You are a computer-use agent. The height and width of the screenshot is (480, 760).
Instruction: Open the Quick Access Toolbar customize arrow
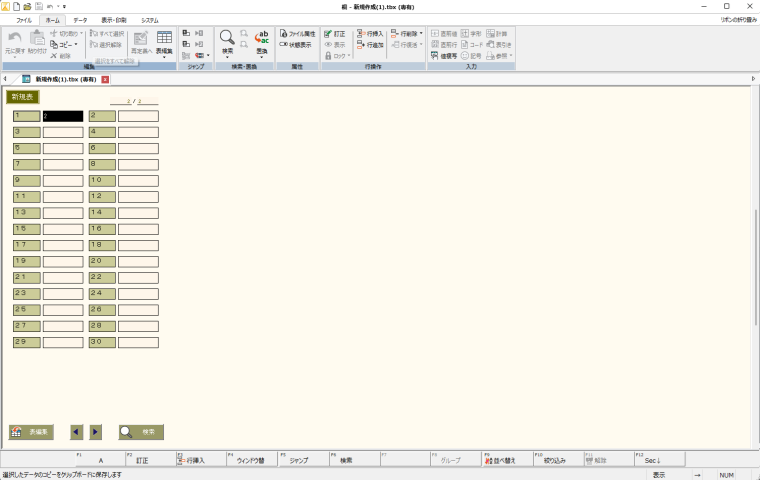(64, 6)
